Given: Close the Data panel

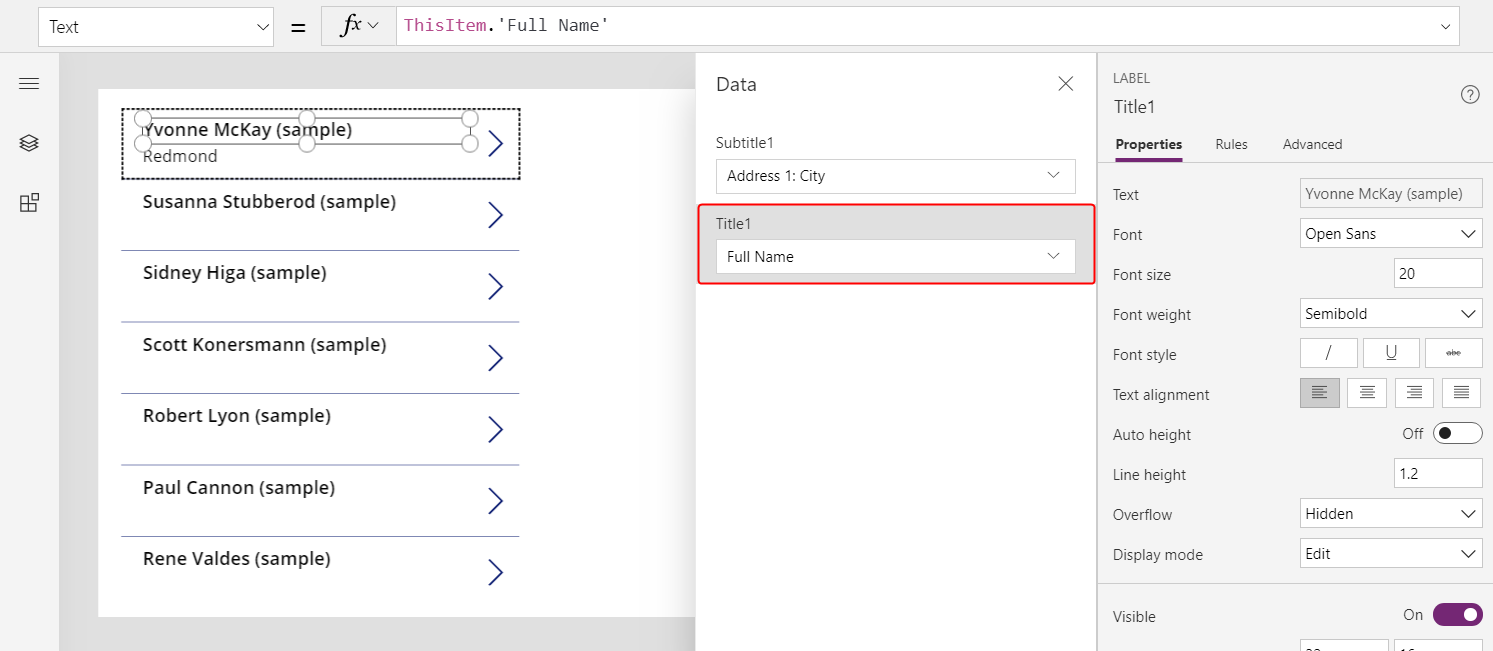Looking at the screenshot, I should coord(1066,84).
